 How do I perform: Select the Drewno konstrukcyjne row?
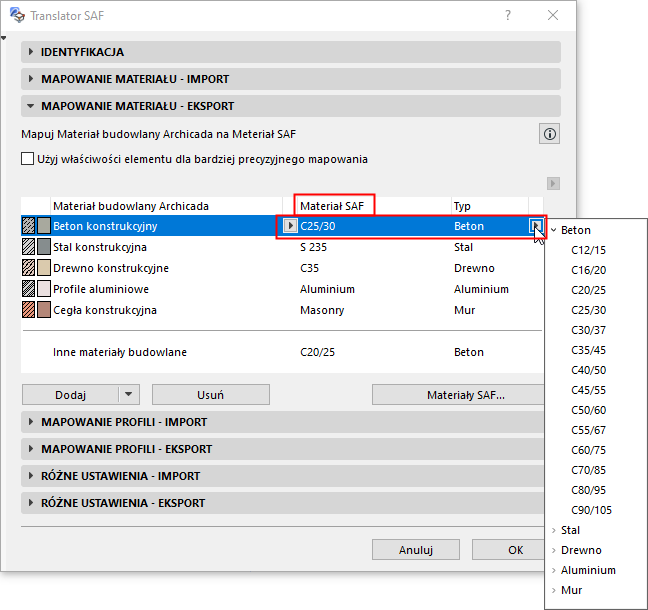pyautogui.click(x=282, y=268)
